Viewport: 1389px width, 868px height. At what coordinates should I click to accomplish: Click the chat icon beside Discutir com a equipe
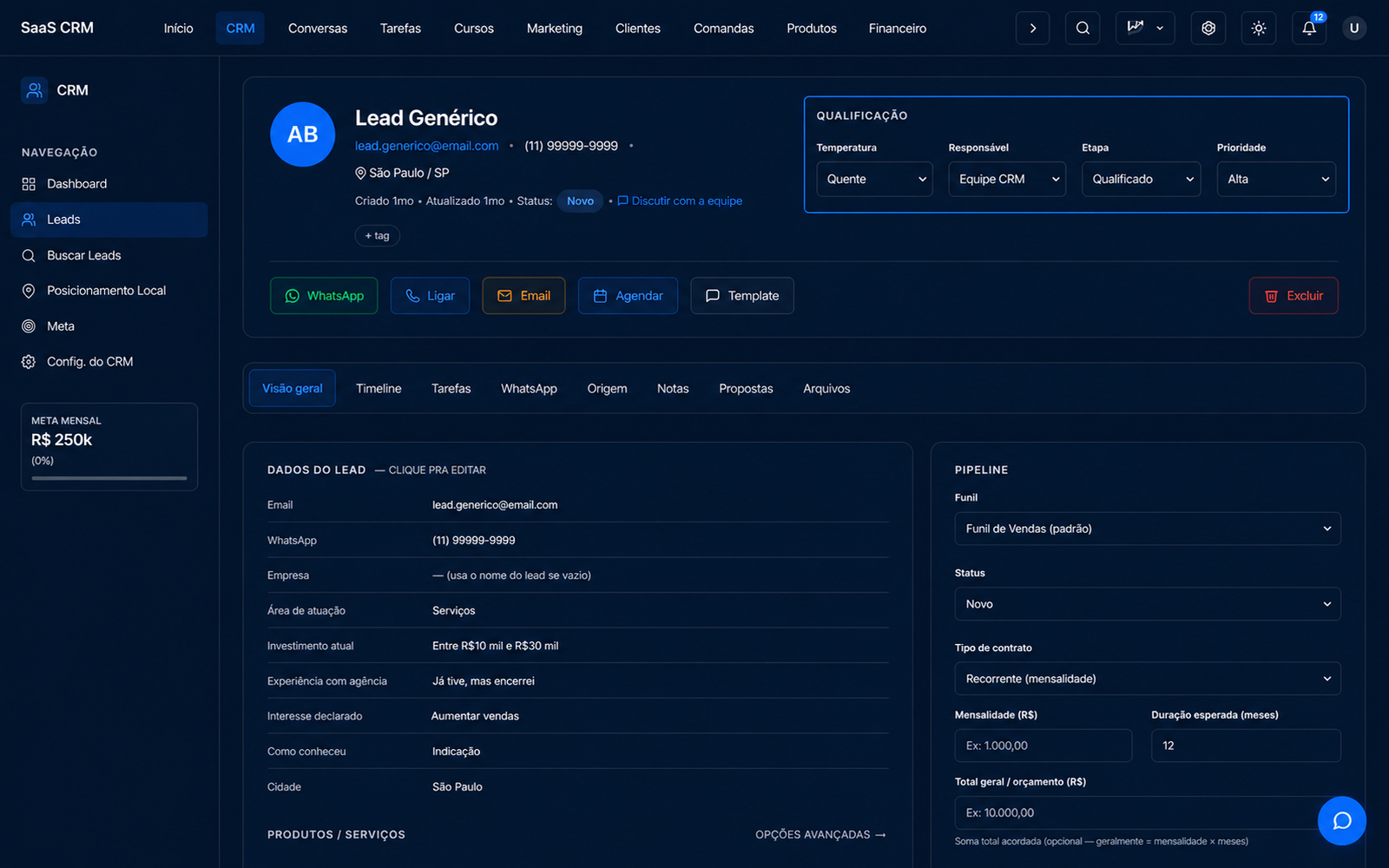(x=622, y=201)
